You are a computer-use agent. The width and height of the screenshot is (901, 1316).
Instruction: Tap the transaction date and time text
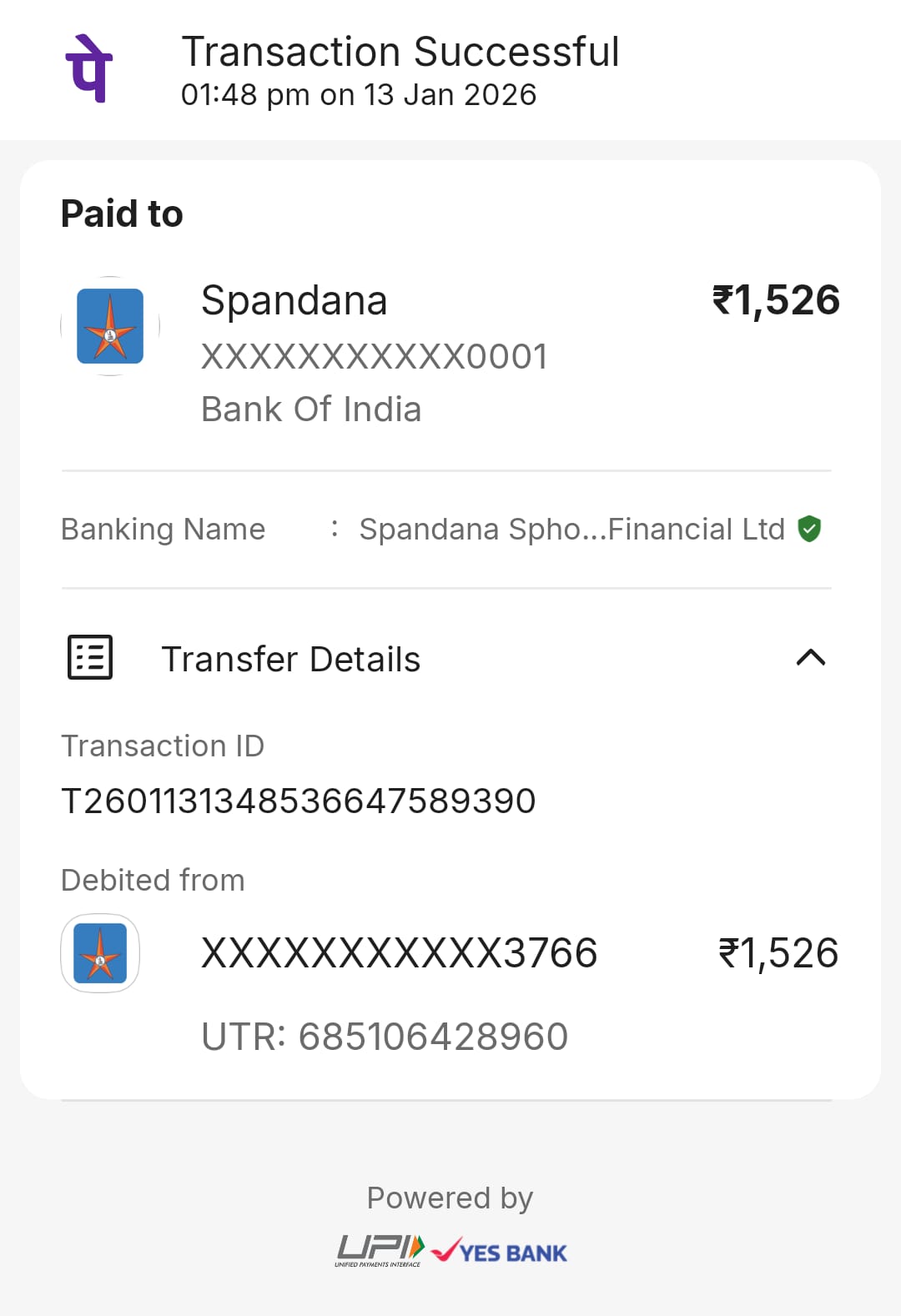pos(359,95)
